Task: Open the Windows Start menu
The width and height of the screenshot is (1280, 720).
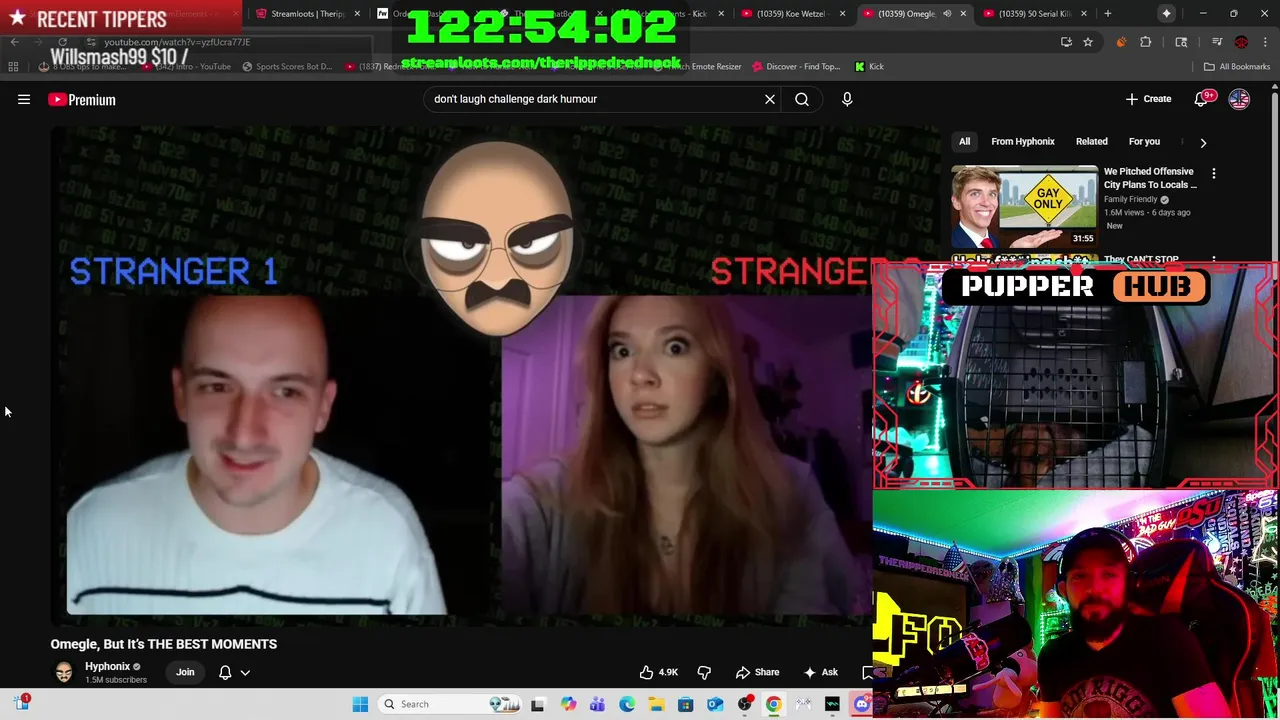Action: point(360,704)
